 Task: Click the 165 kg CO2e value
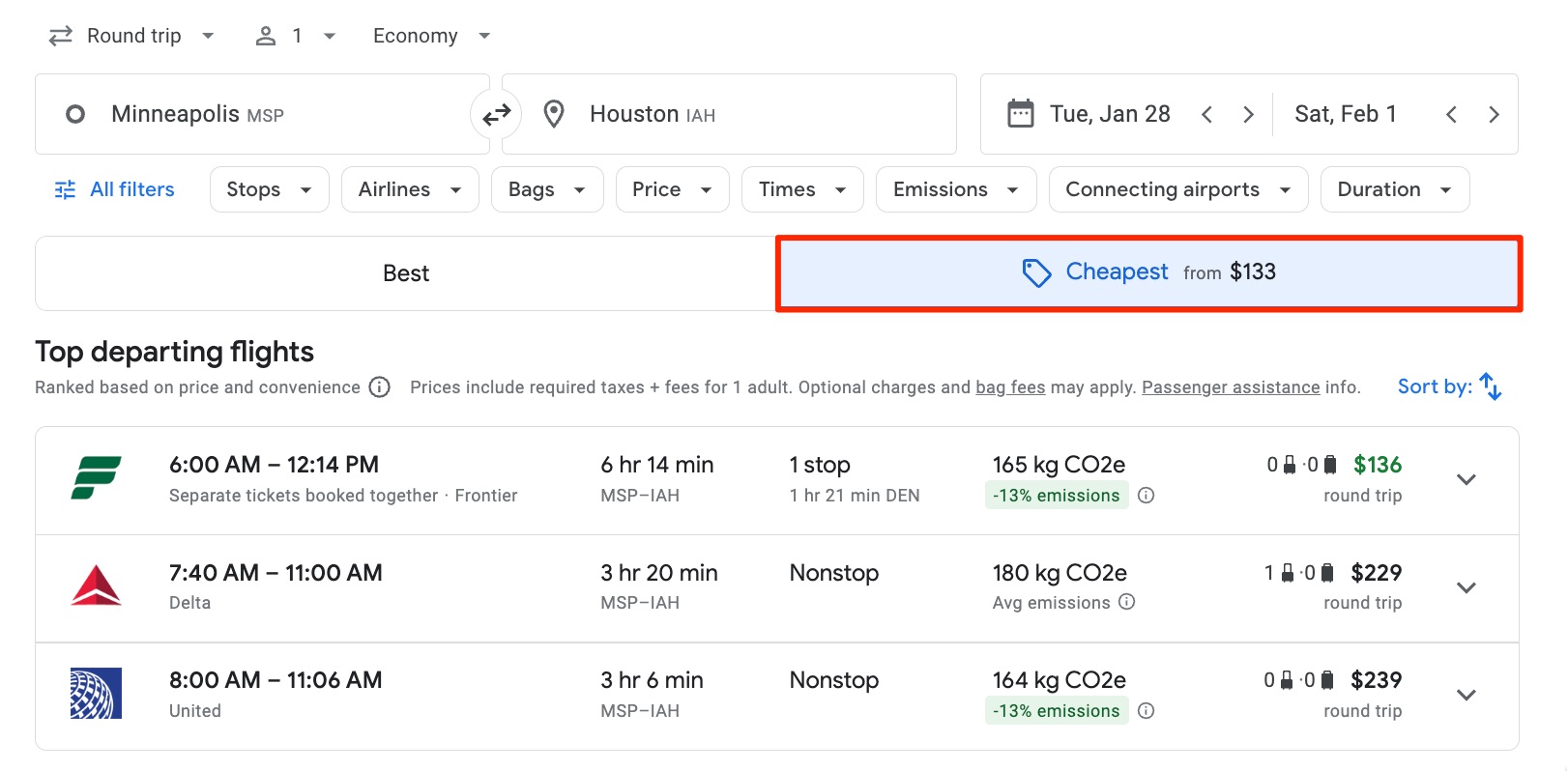click(1059, 465)
